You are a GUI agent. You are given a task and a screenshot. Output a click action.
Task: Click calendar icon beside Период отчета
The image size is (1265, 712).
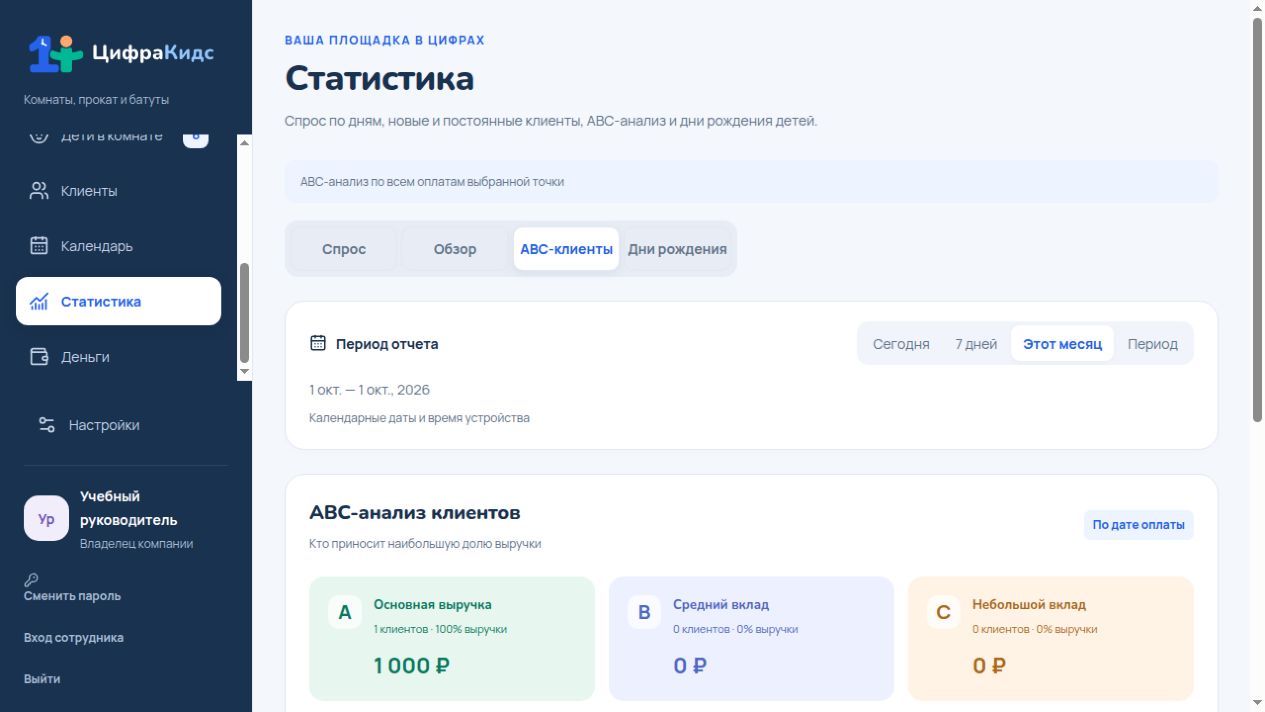point(318,343)
